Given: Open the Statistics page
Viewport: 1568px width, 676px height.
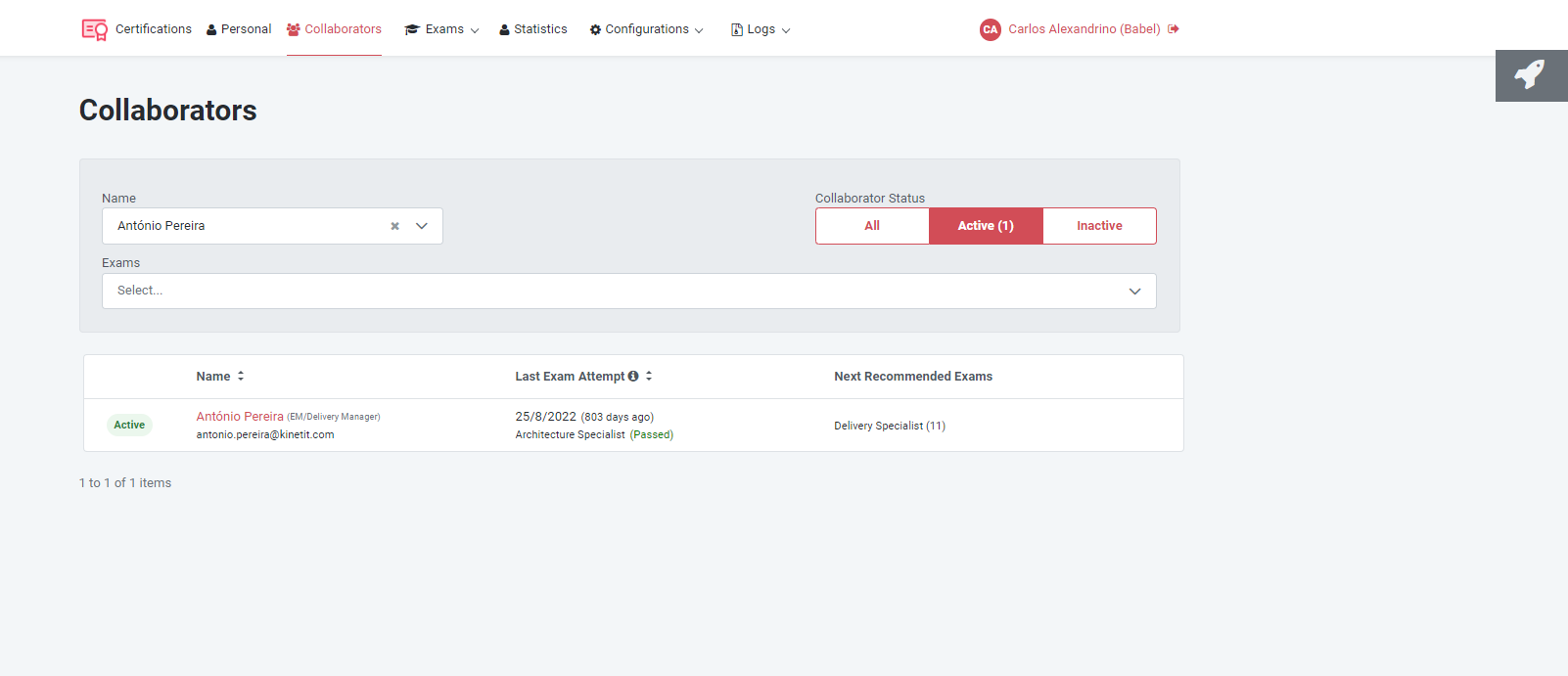Looking at the screenshot, I should [x=533, y=29].
